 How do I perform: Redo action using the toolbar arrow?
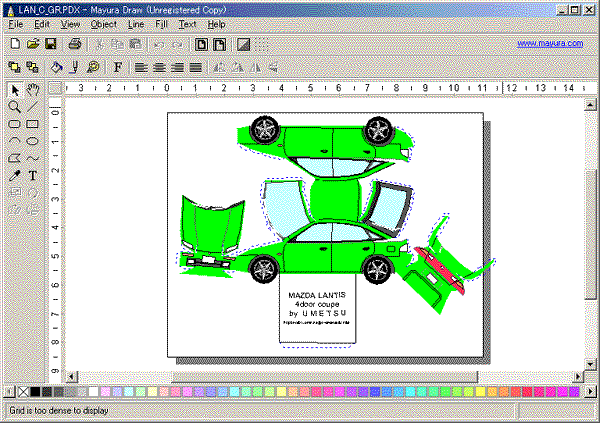(x=177, y=45)
